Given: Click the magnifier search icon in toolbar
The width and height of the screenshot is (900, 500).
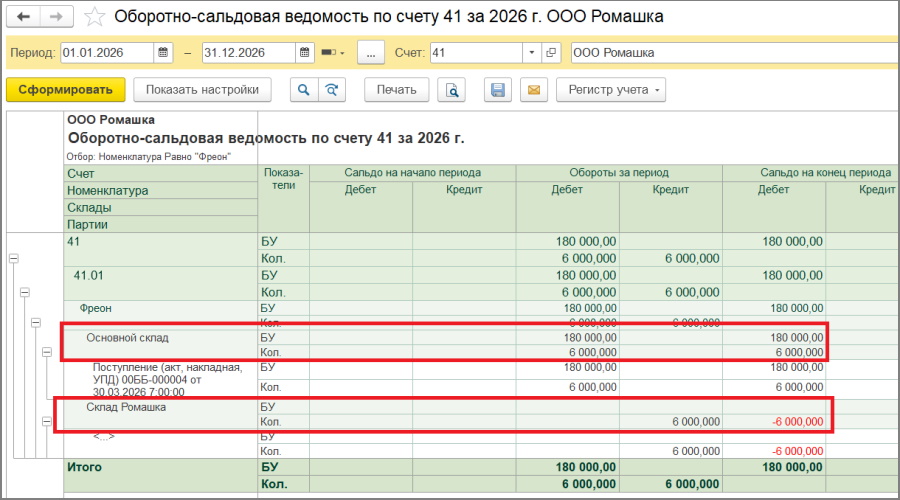Looking at the screenshot, I should coord(304,90).
